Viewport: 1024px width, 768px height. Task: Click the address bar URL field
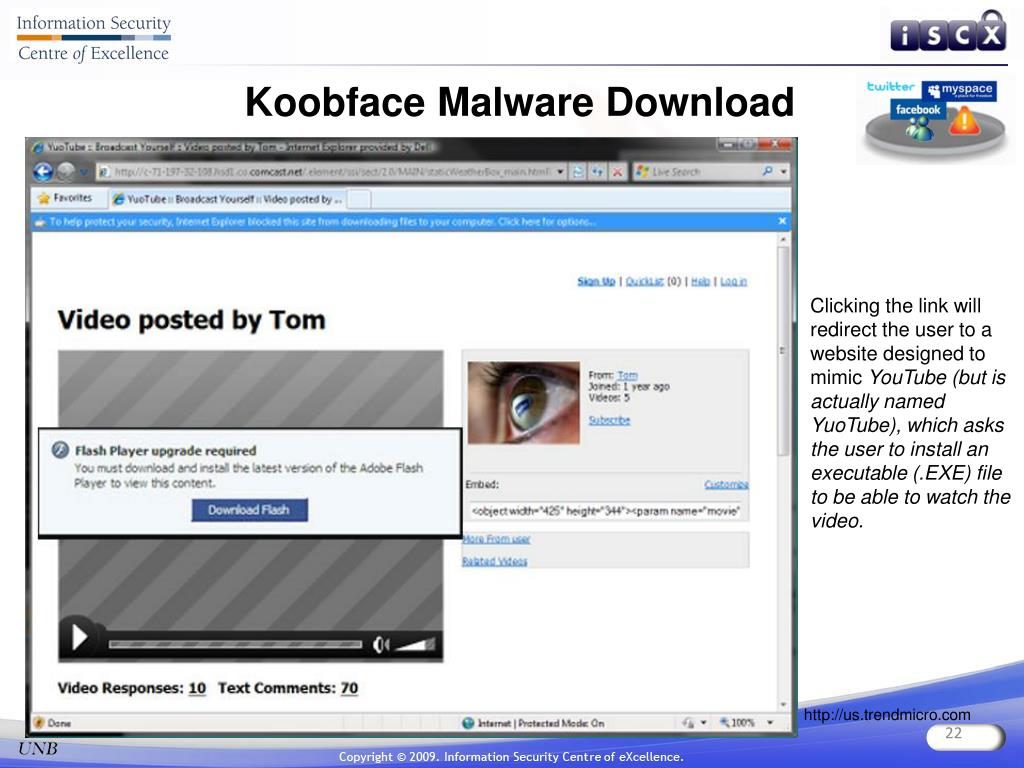326,172
